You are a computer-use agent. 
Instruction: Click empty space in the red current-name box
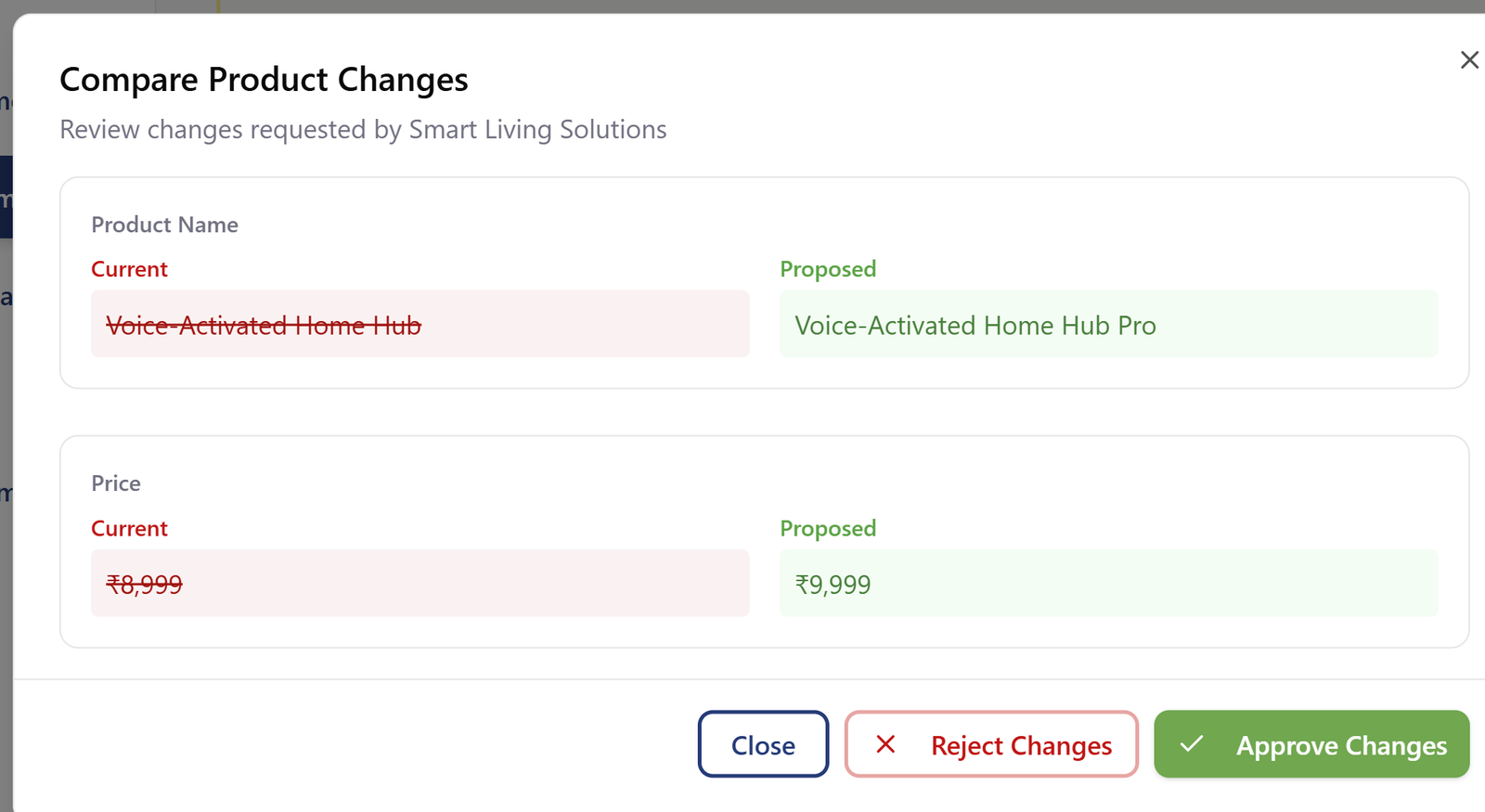594,325
